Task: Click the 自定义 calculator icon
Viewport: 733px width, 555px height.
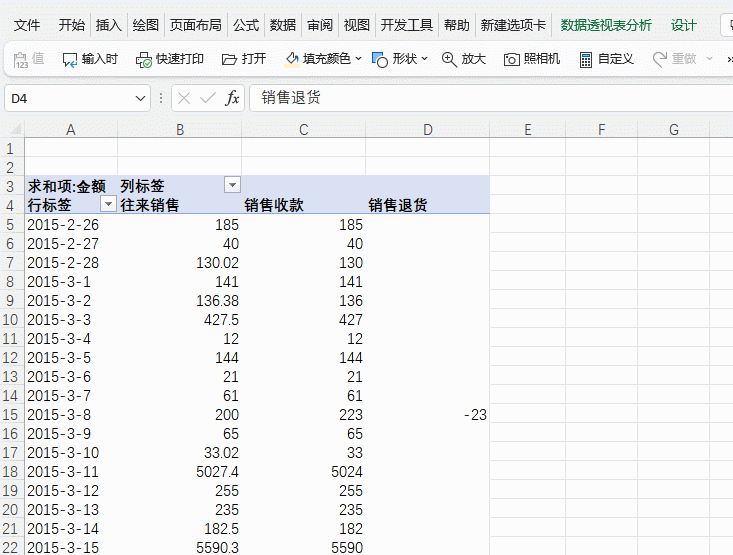Action: coord(586,60)
